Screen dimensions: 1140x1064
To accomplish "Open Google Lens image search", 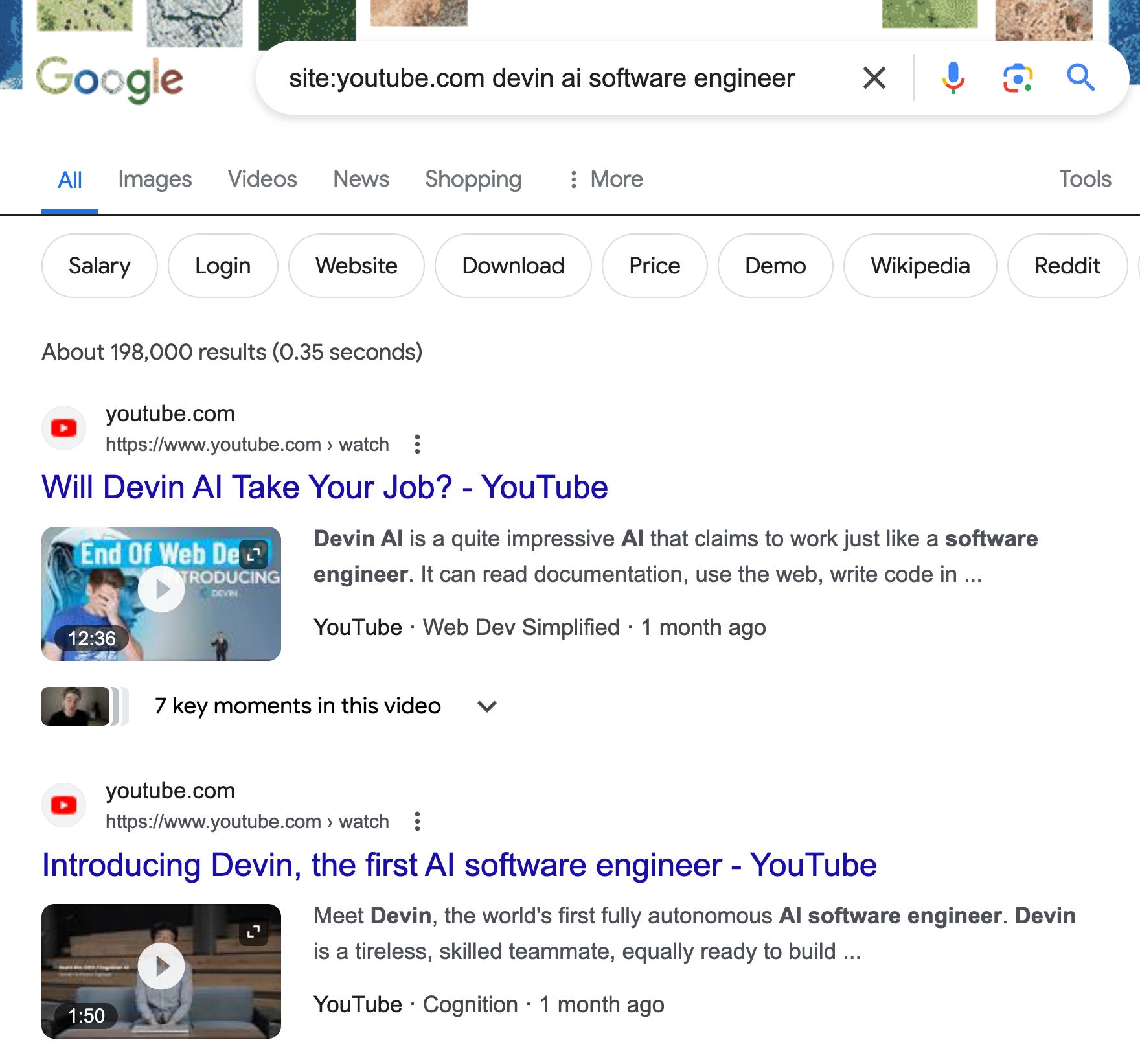I will click(x=1018, y=78).
